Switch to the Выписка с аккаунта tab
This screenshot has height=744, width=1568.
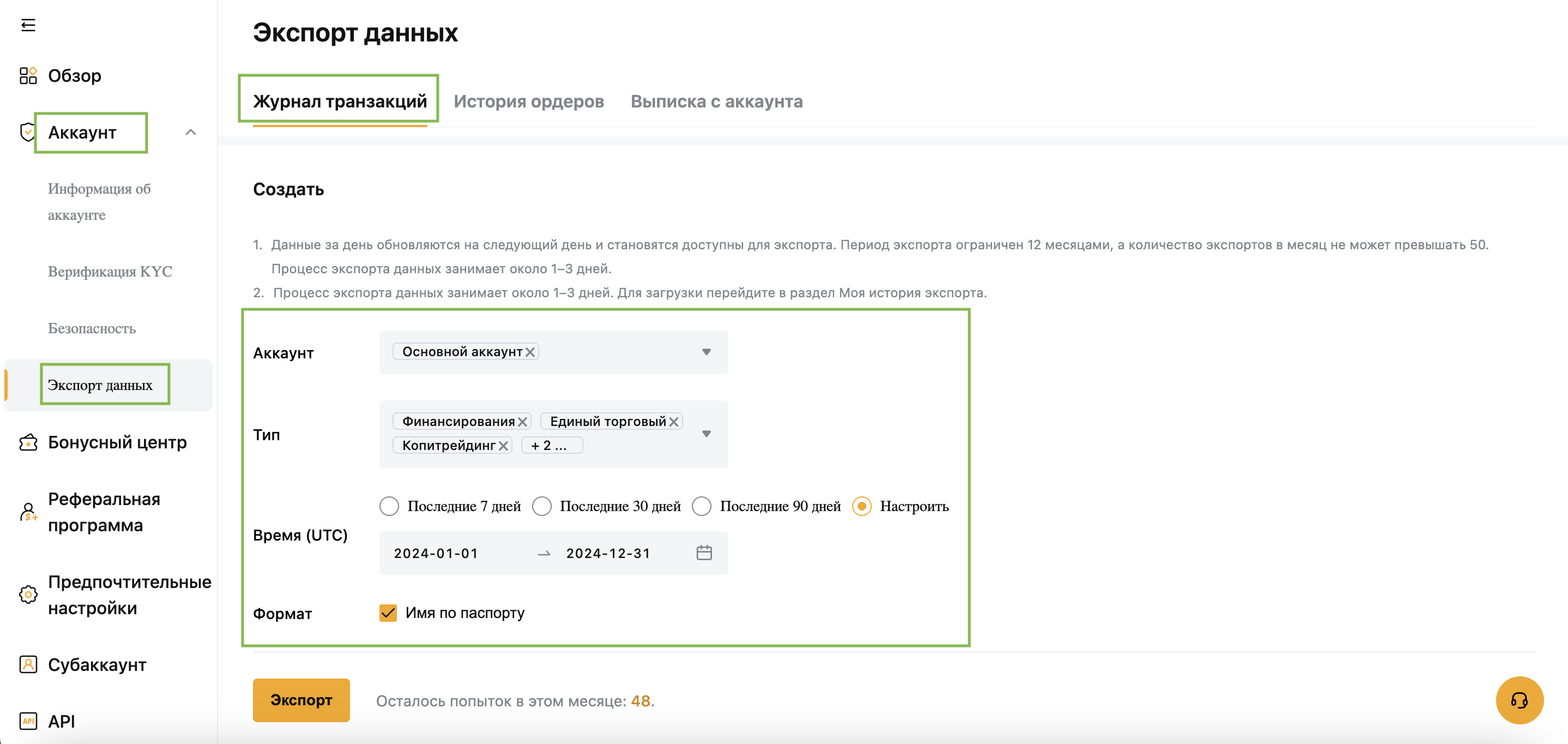(x=716, y=101)
